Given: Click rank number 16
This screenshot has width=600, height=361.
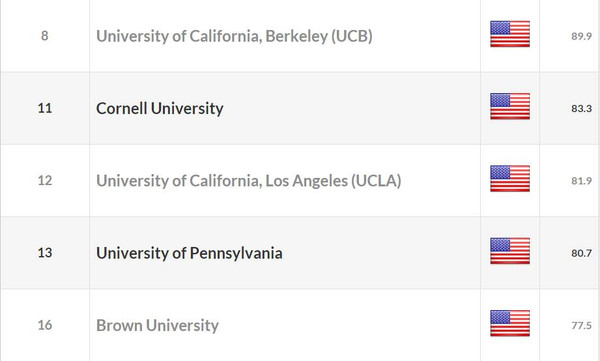Looking at the screenshot, I should coord(45,325).
